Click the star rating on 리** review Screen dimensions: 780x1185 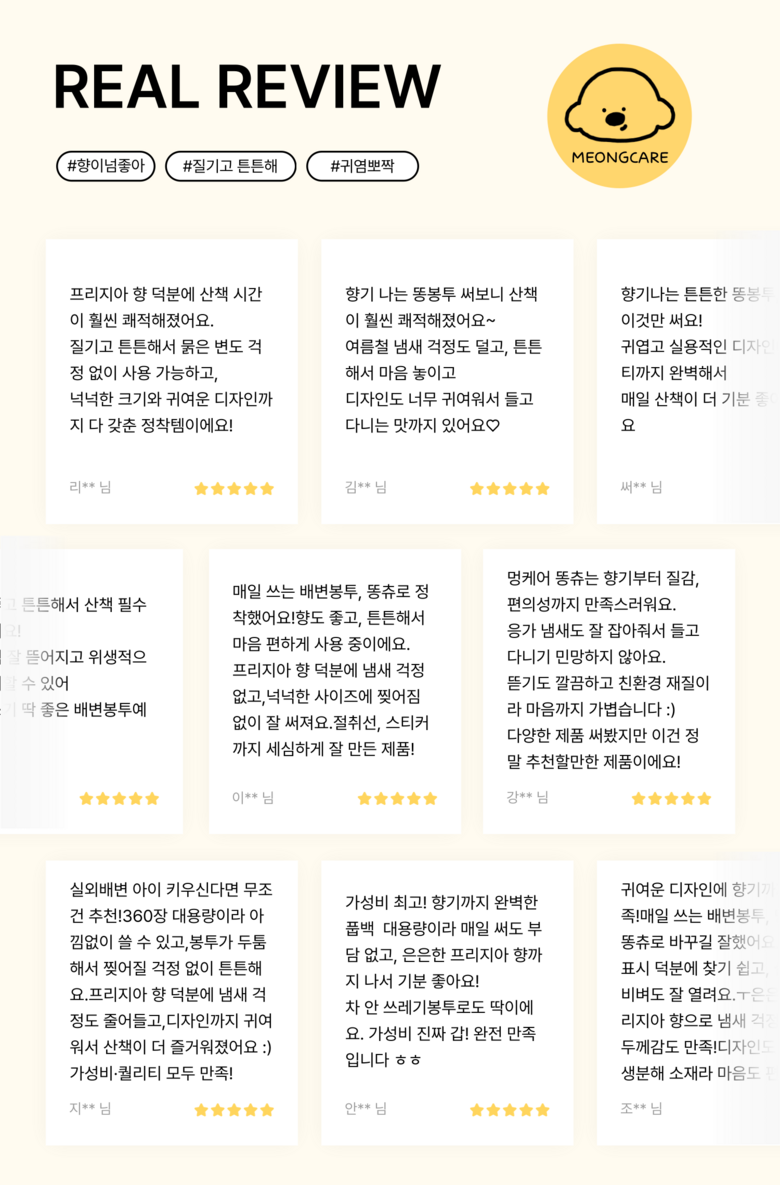click(234, 489)
